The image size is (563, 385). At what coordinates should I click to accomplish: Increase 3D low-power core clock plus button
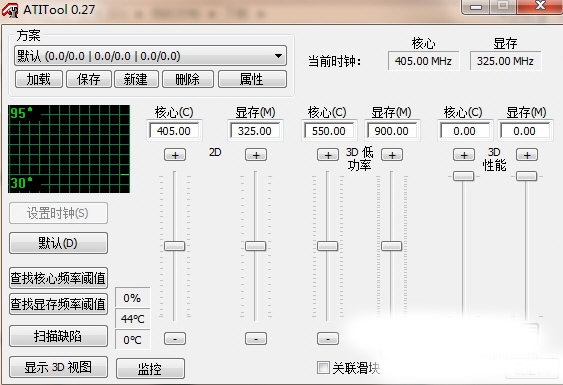click(x=328, y=155)
